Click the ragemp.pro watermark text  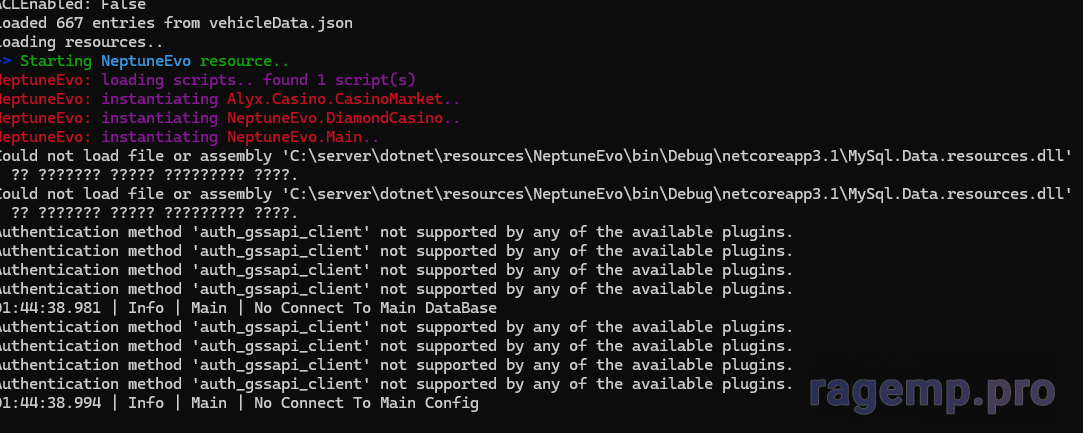(932, 392)
